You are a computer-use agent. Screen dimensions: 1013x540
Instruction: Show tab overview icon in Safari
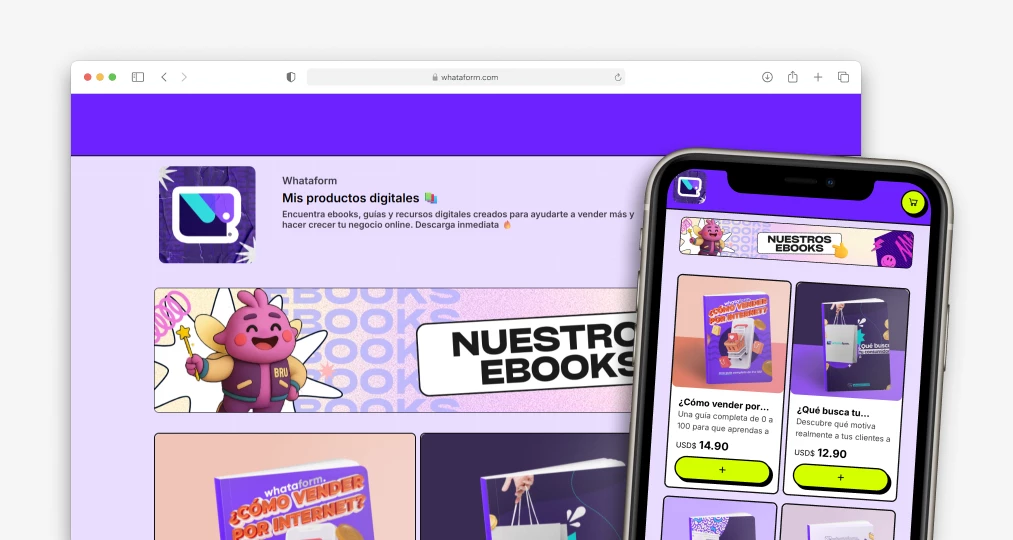tap(843, 77)
